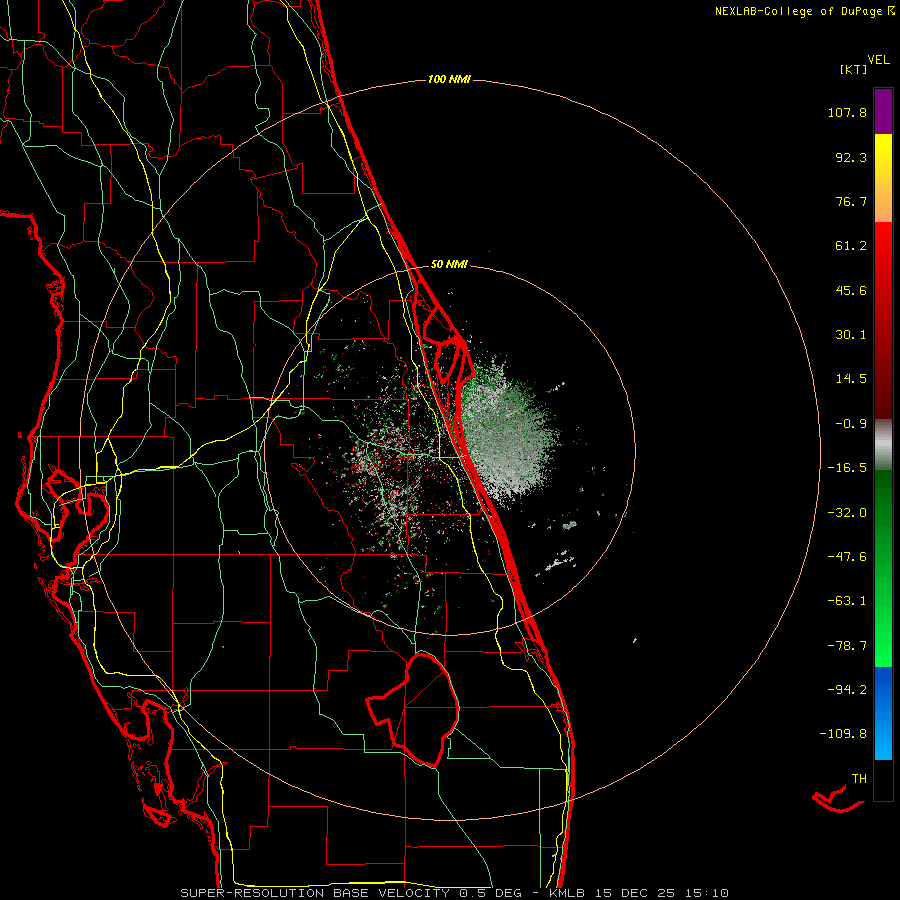
Task: Click the 107.8 velocity scale value
Action: coord(847,112)
